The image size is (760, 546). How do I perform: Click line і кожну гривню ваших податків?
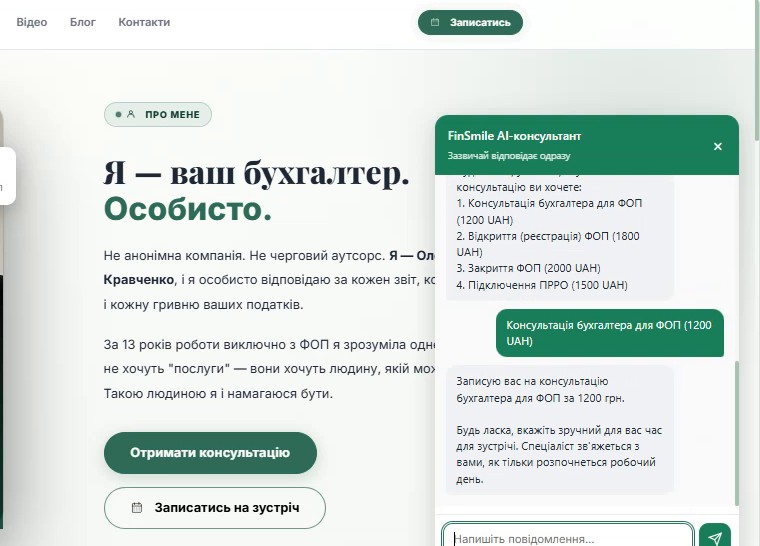pos(203,305)
